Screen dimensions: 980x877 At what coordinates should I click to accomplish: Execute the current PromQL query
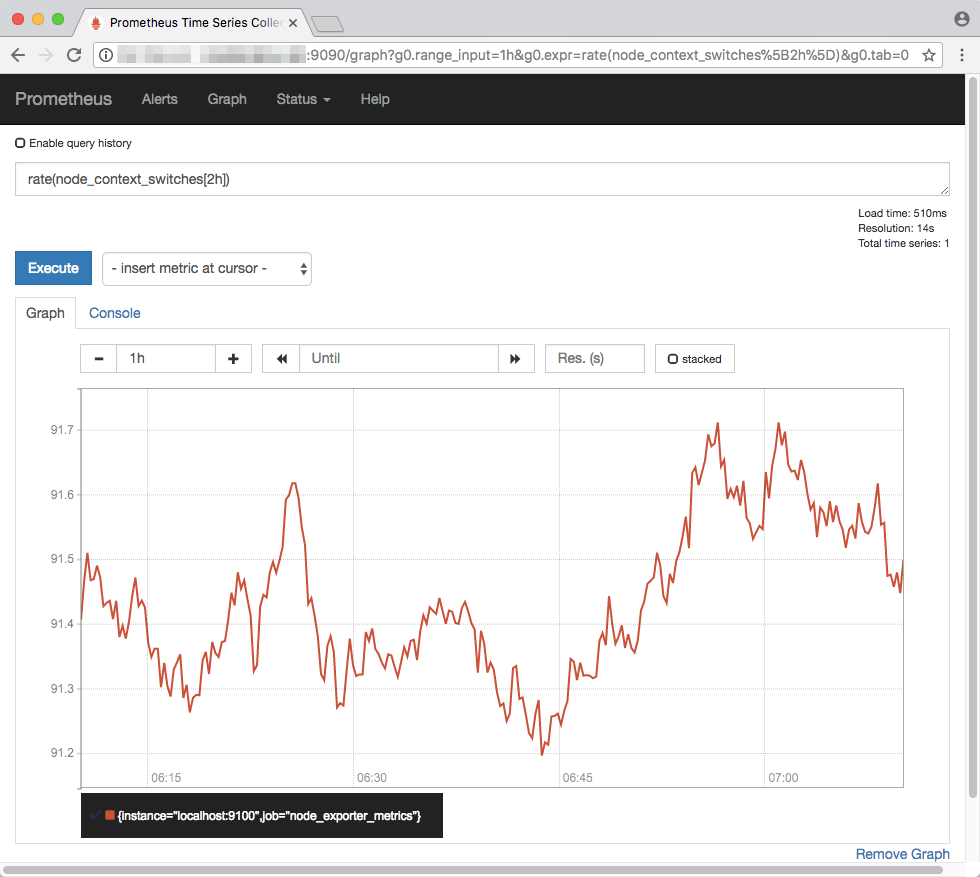(x=52, y=268)
